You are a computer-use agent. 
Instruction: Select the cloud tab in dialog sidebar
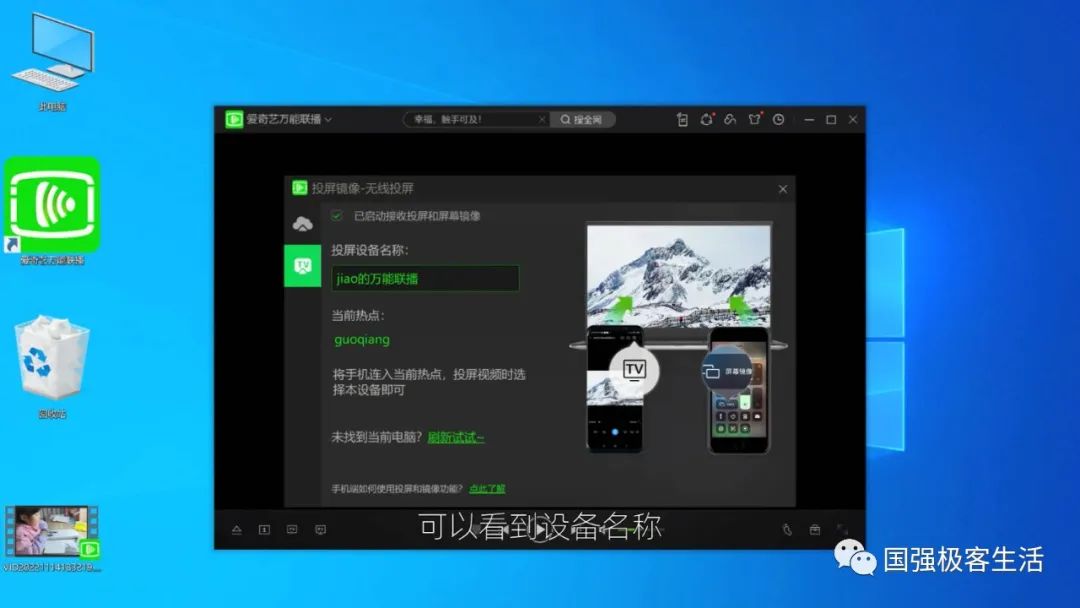302,224
